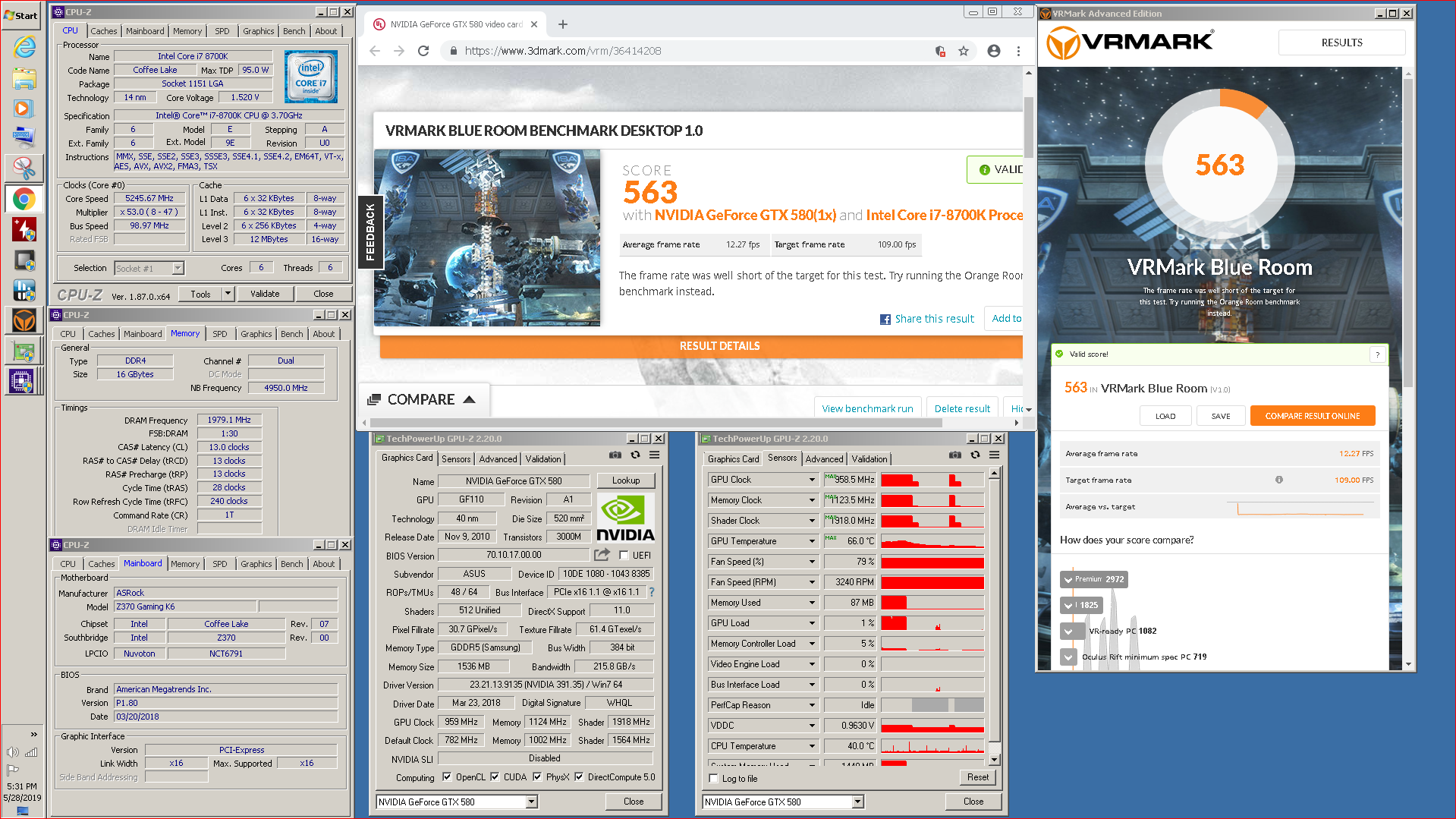Switch to Caches tab in top CPU-Z
1456x819 pixels.
103,31
